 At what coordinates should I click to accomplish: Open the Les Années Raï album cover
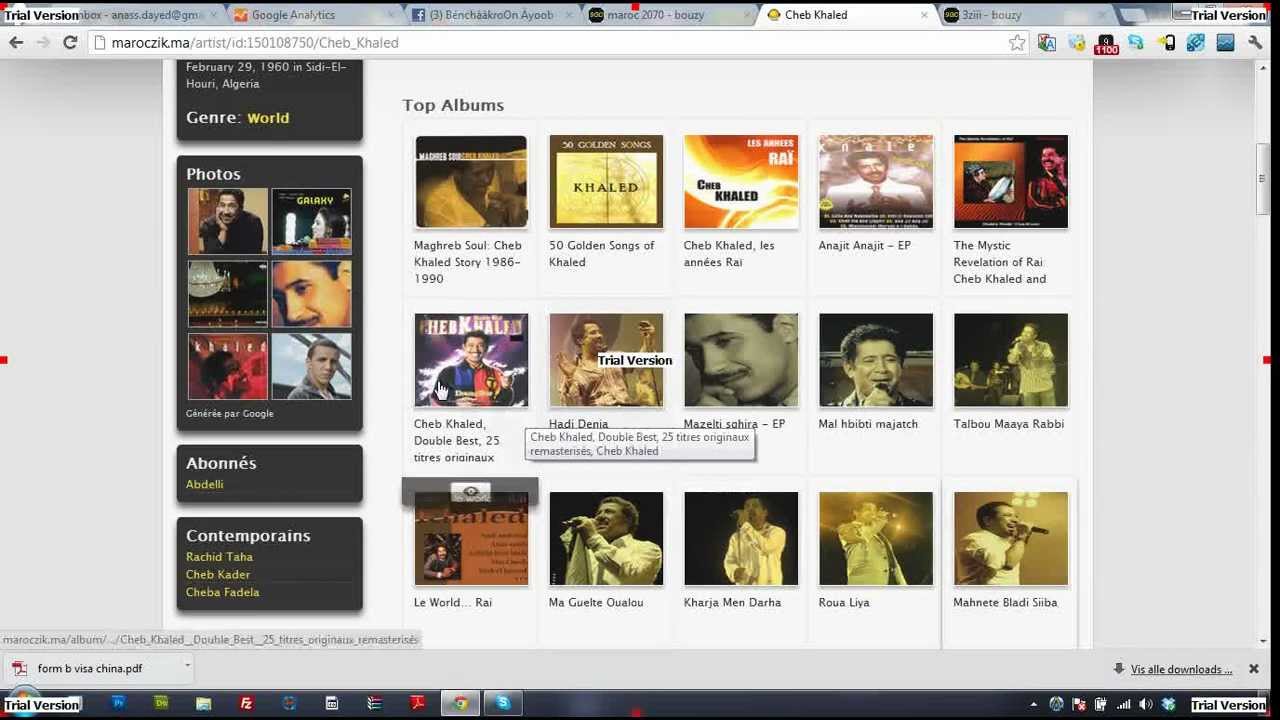point(741,182)
